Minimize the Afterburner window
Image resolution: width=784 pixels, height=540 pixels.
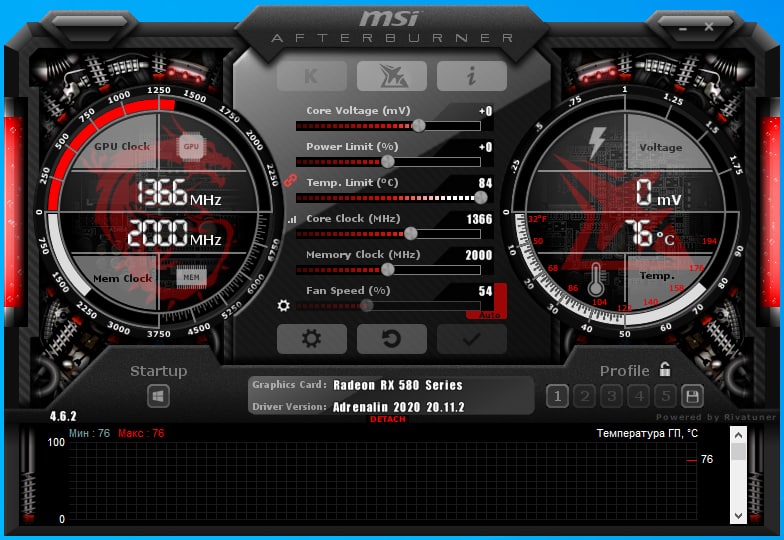(x=684, y=28)
